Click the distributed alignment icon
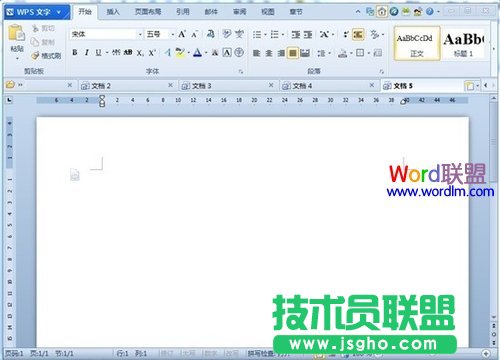This screenshot has height=360, width=500. click(x=305, y=53)
